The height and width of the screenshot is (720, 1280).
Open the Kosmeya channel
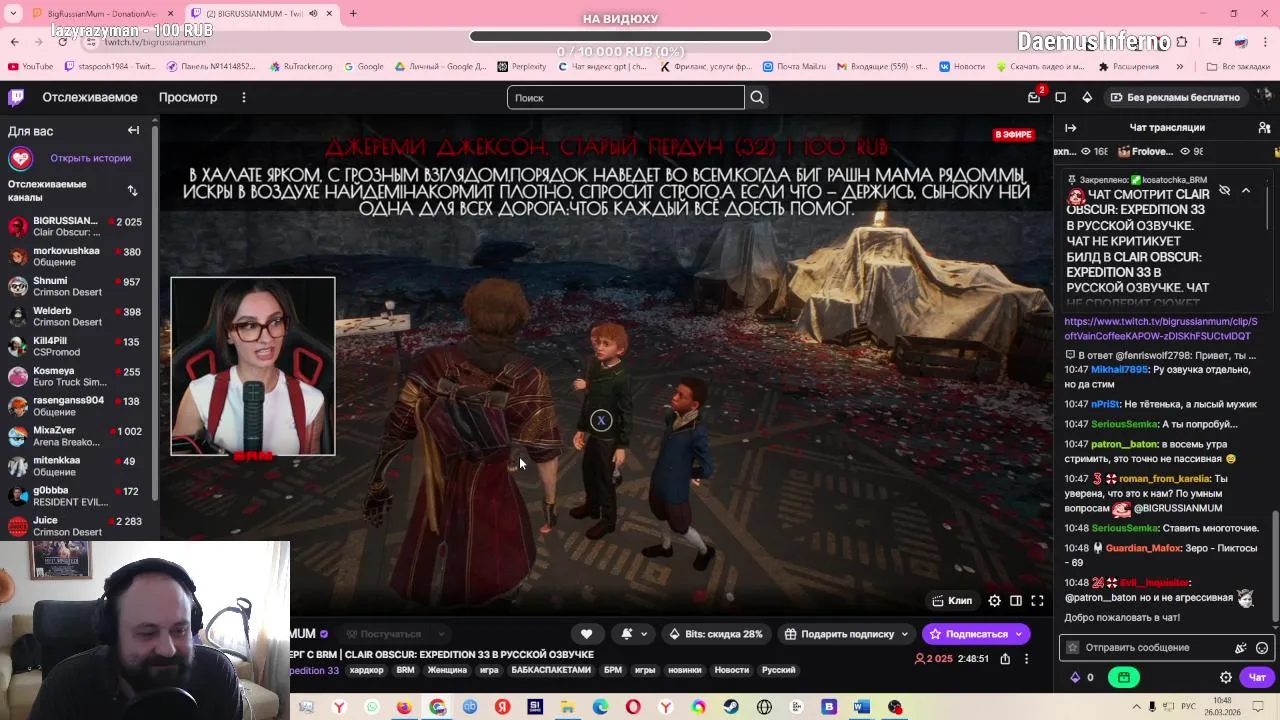click(x=75, y=376)
